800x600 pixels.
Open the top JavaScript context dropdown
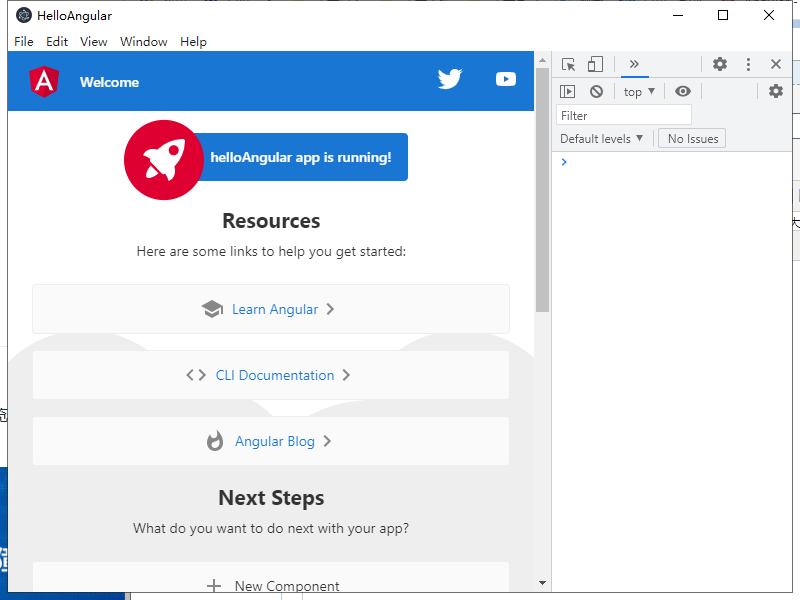639,92
